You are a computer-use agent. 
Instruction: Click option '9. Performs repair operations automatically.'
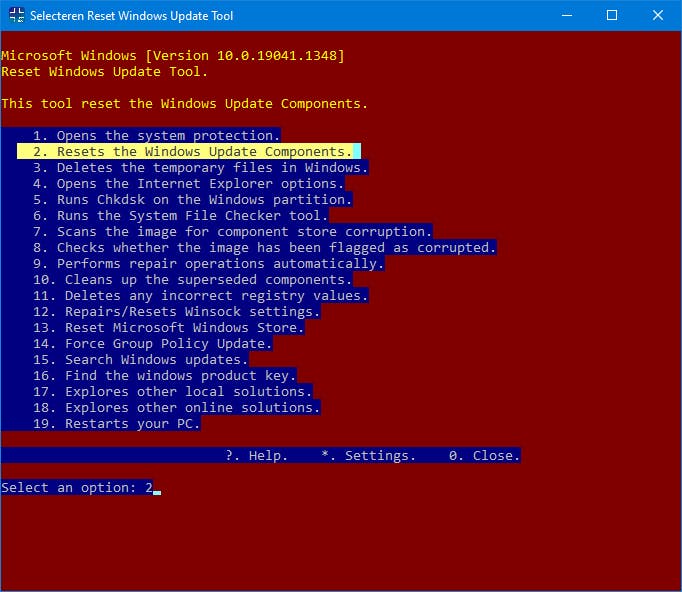click(x=208, y=264)
